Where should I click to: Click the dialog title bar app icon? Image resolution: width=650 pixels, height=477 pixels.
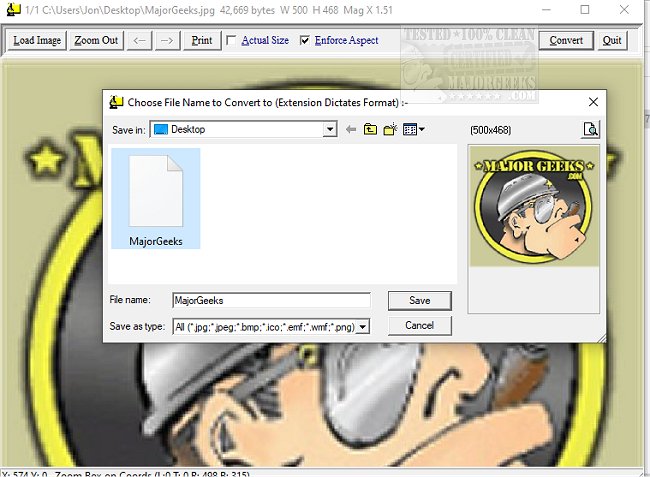[x=116, y=102]
